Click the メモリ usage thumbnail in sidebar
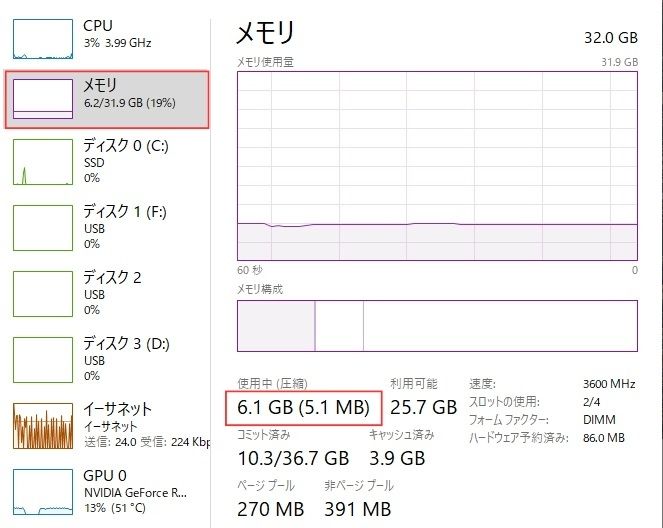663x528 pixels. click(x=43, y=99)
